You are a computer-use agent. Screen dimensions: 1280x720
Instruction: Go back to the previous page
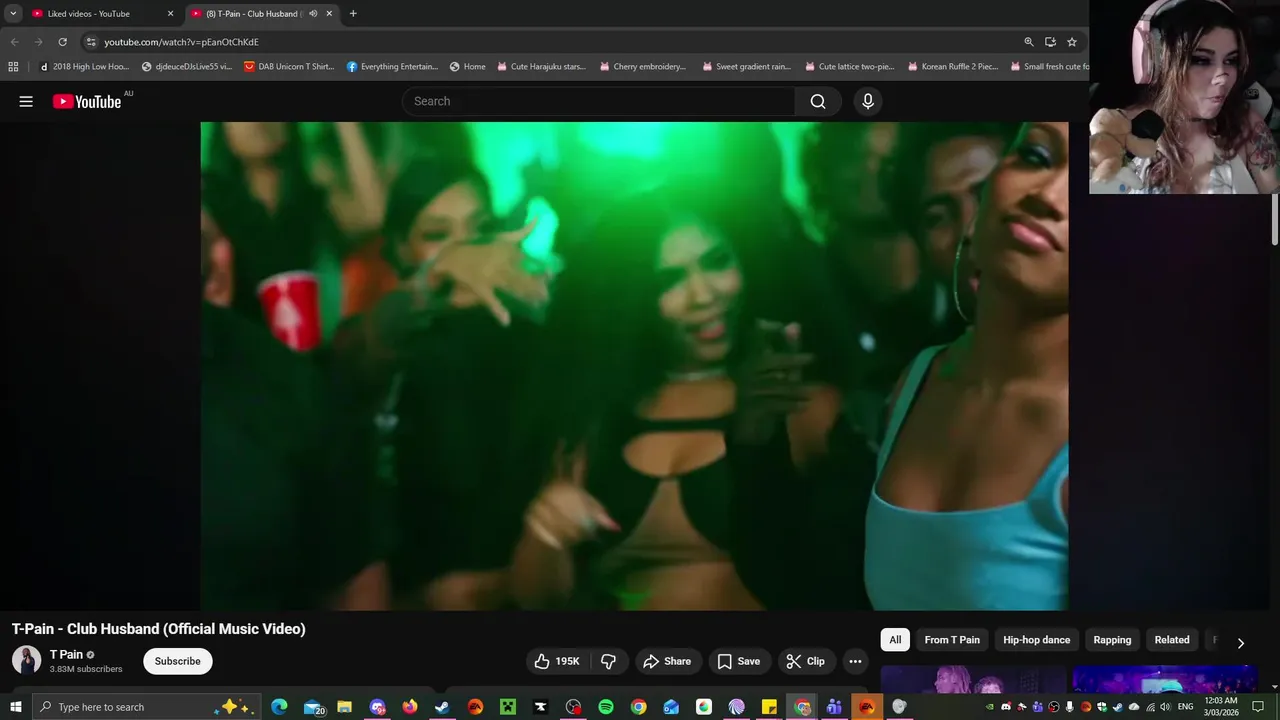[14, 42]
